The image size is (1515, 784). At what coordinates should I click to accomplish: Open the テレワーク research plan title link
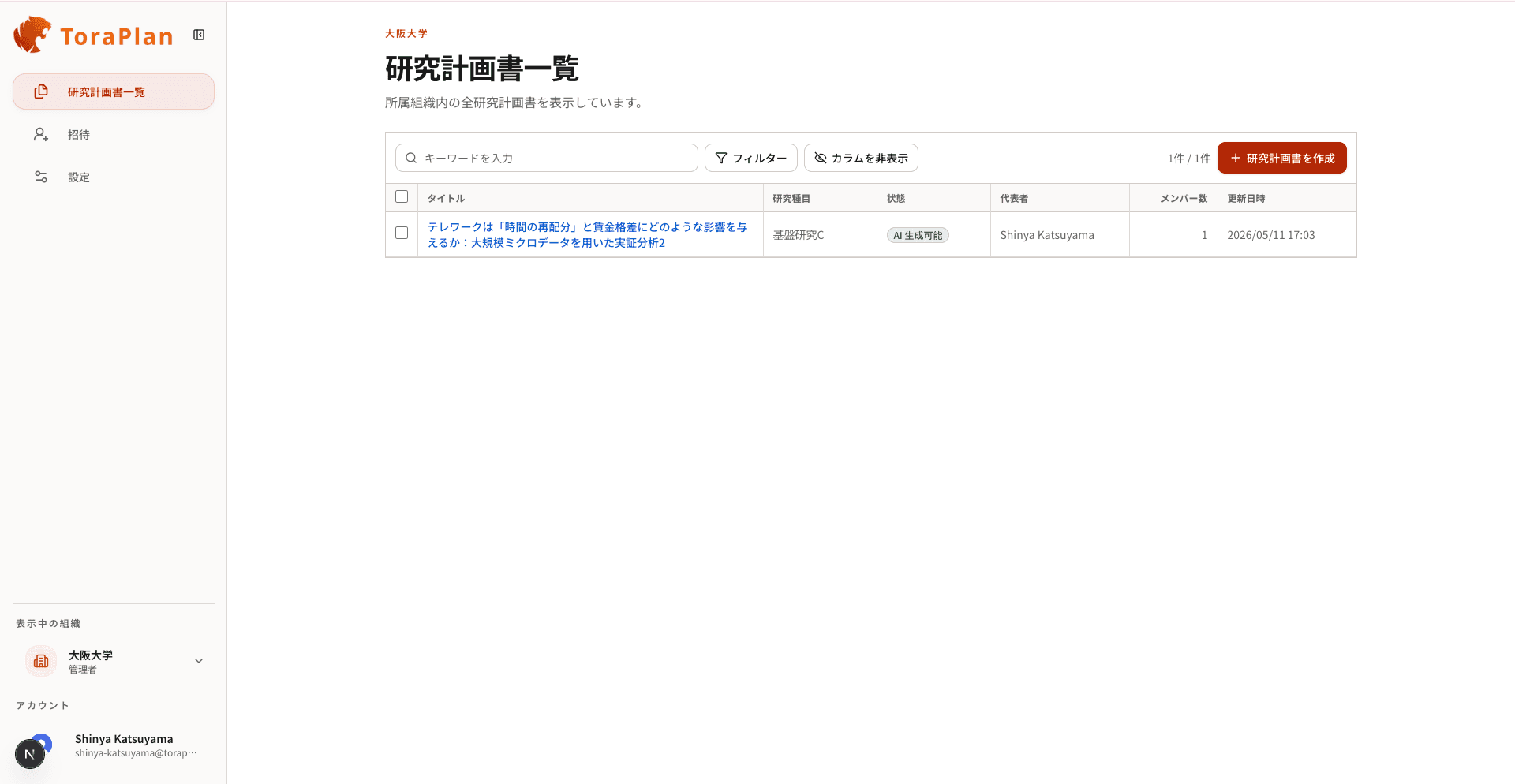tap(587, 234)
